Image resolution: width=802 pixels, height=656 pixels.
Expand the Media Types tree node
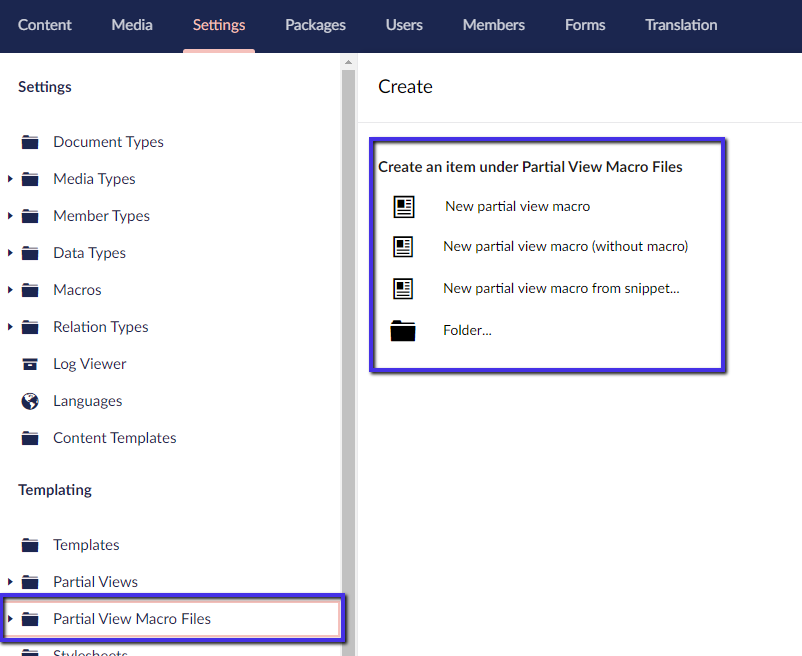tap(10, 179)
